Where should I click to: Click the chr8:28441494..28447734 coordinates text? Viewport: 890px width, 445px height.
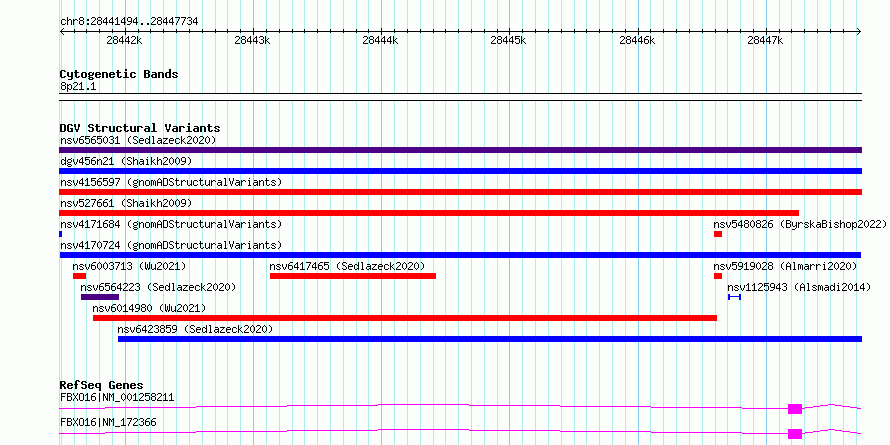[x=129, y=22]
